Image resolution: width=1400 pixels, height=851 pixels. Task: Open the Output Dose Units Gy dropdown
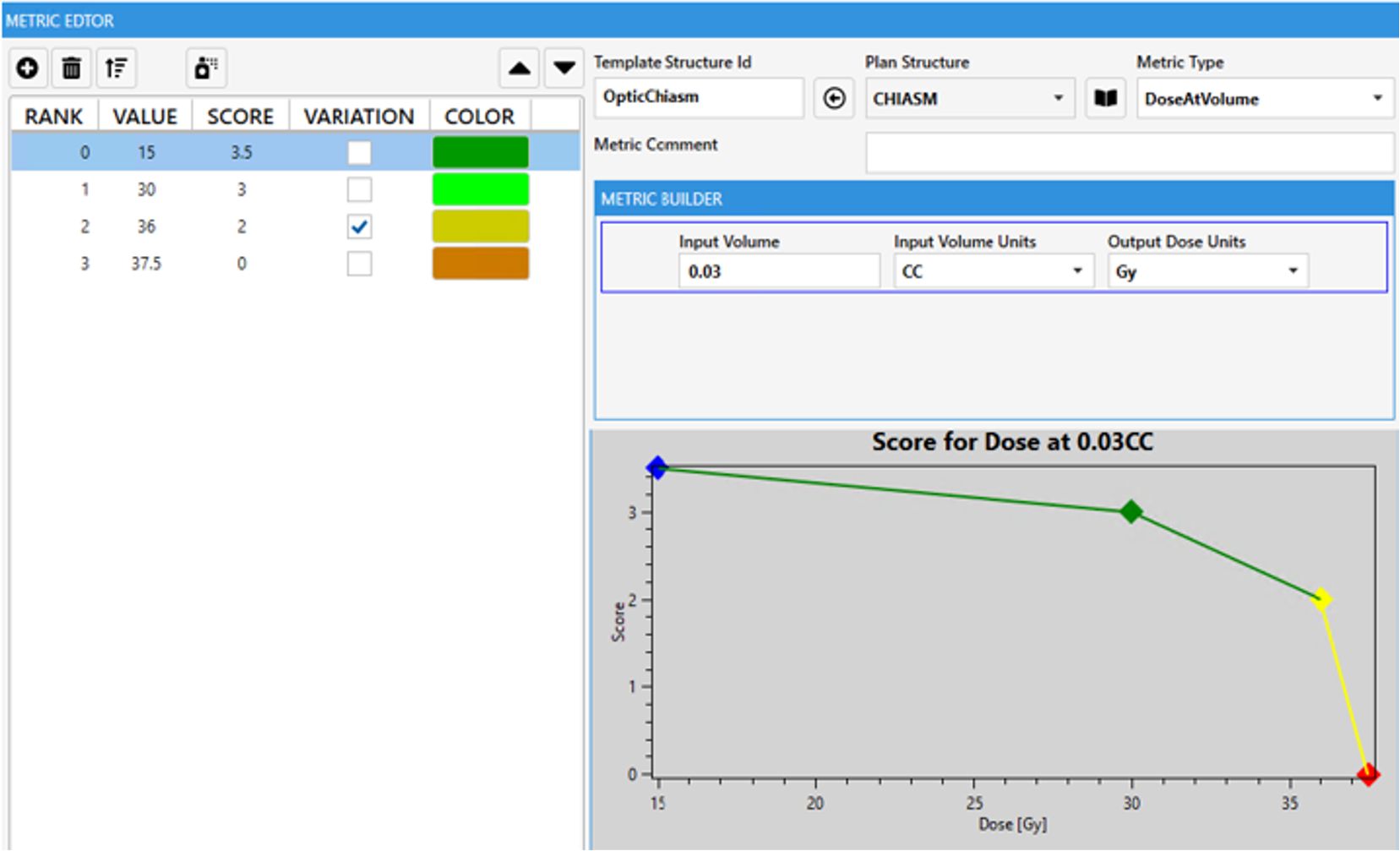(x=1208, y=271)
